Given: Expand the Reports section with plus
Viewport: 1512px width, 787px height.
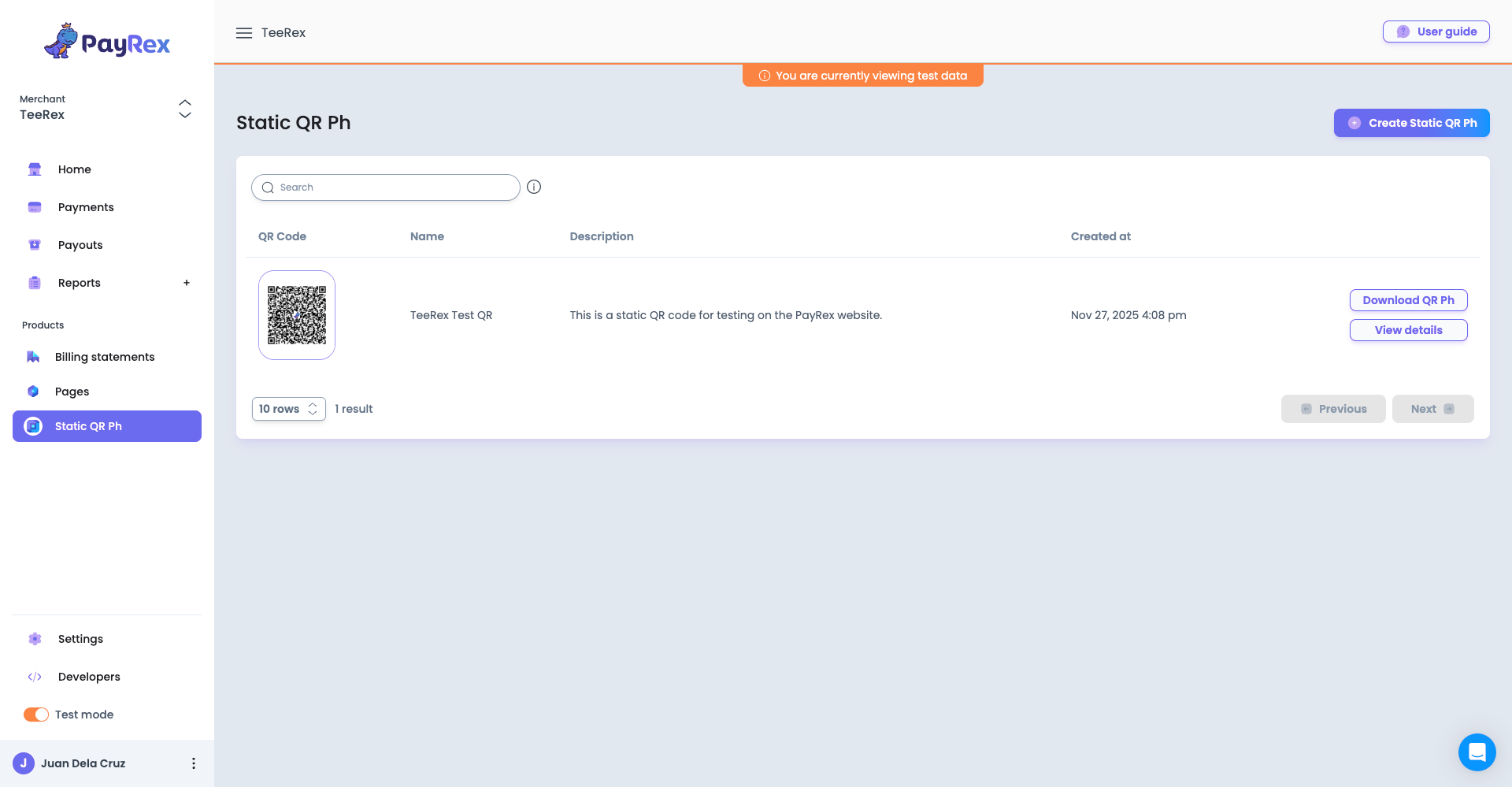Looking at the screenshot, I should pos(186,282).
